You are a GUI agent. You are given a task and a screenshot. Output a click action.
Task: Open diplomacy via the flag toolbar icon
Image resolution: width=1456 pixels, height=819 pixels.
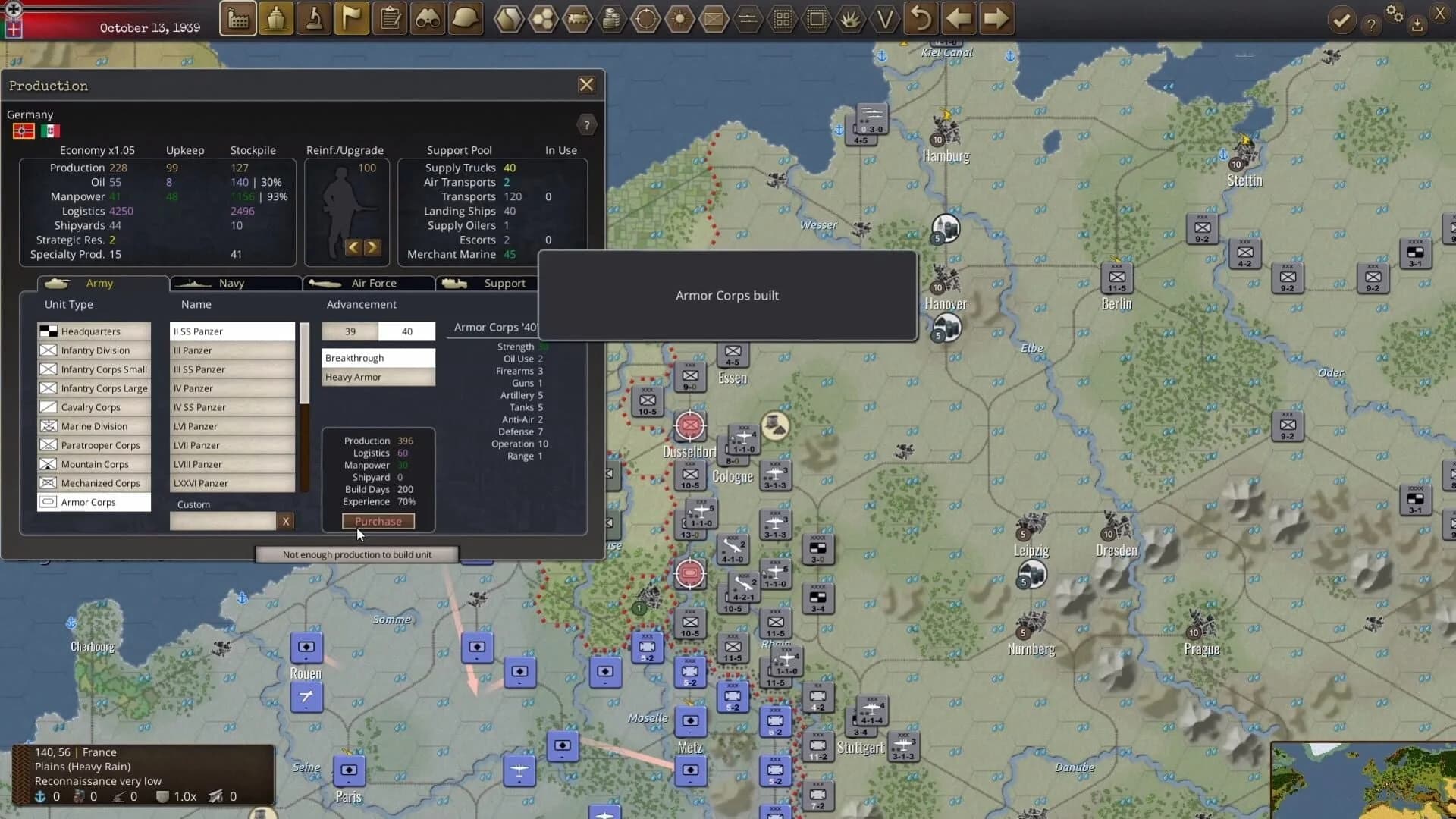pos(352,18)
